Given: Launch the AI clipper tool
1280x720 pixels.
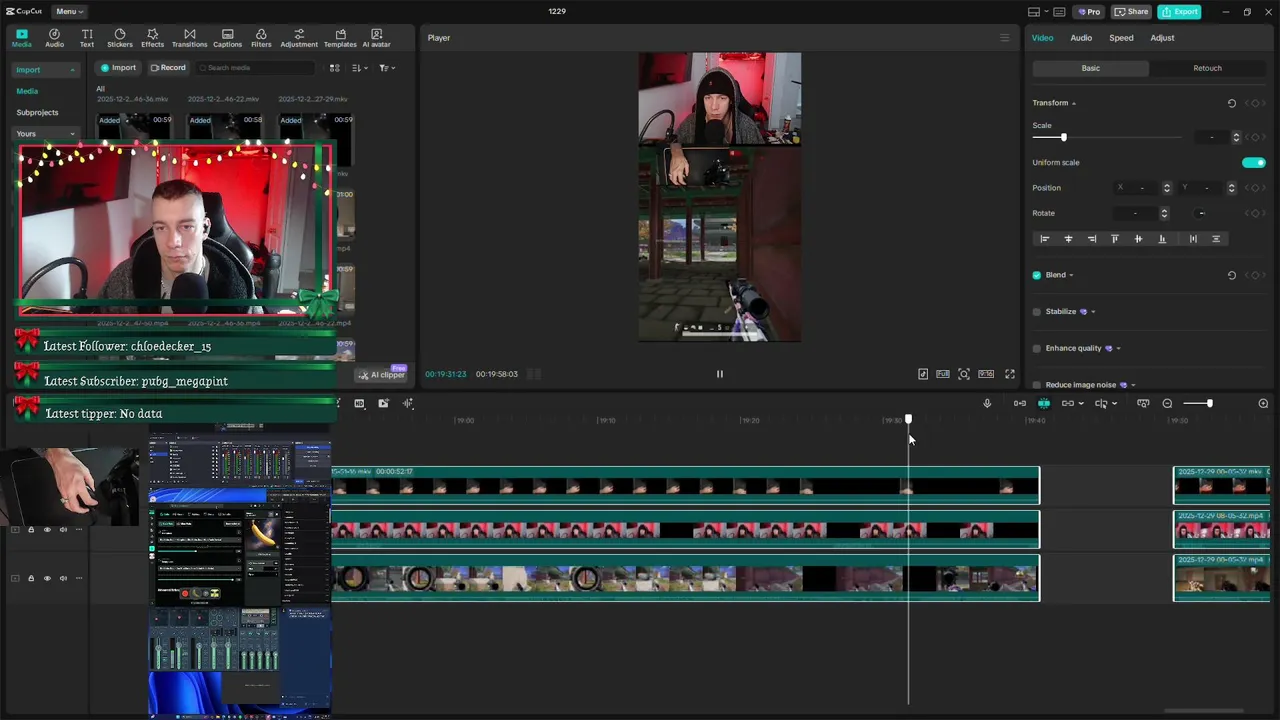Looking at the screenshot, I should [x=383, y=375].
